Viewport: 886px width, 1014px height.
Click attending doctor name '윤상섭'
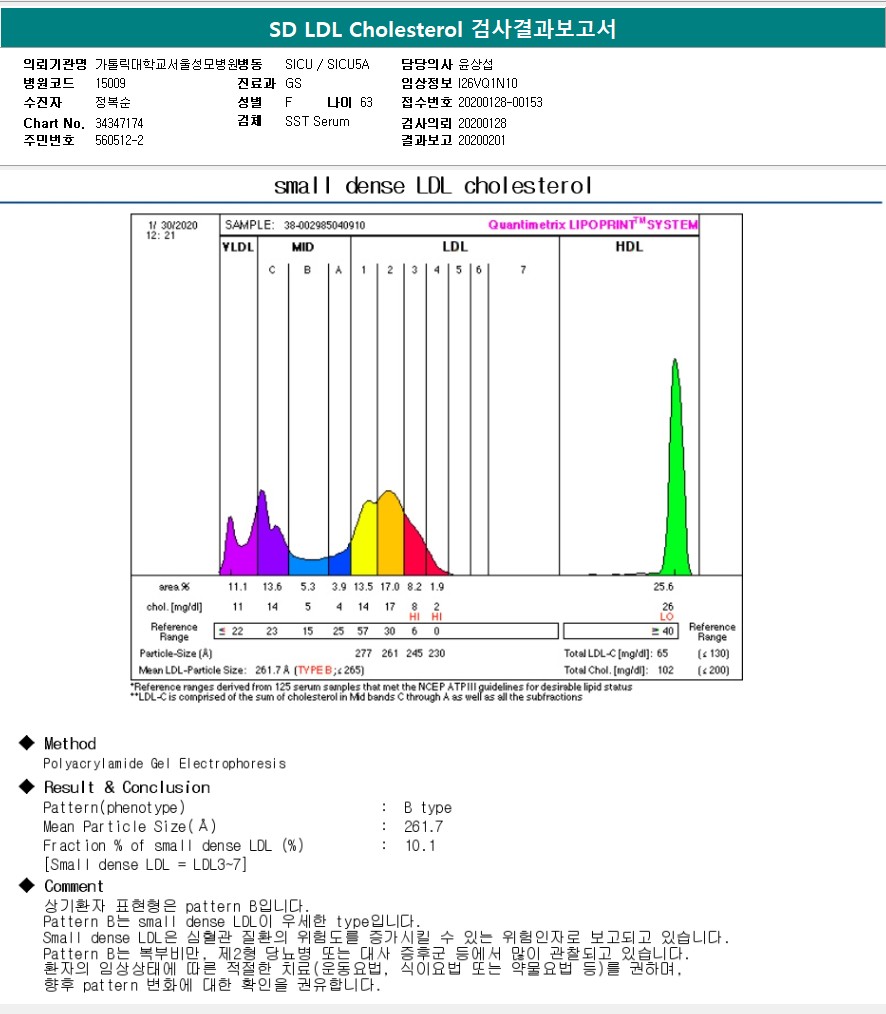pos(475,64)
